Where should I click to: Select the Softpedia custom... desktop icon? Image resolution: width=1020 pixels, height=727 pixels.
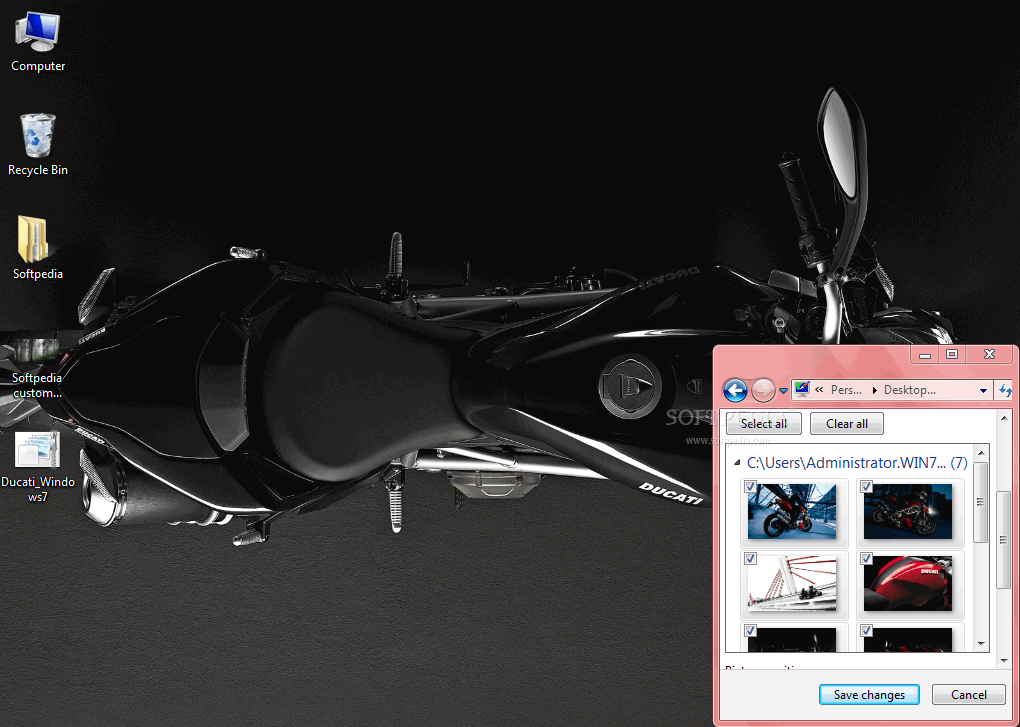coord(37,366)
